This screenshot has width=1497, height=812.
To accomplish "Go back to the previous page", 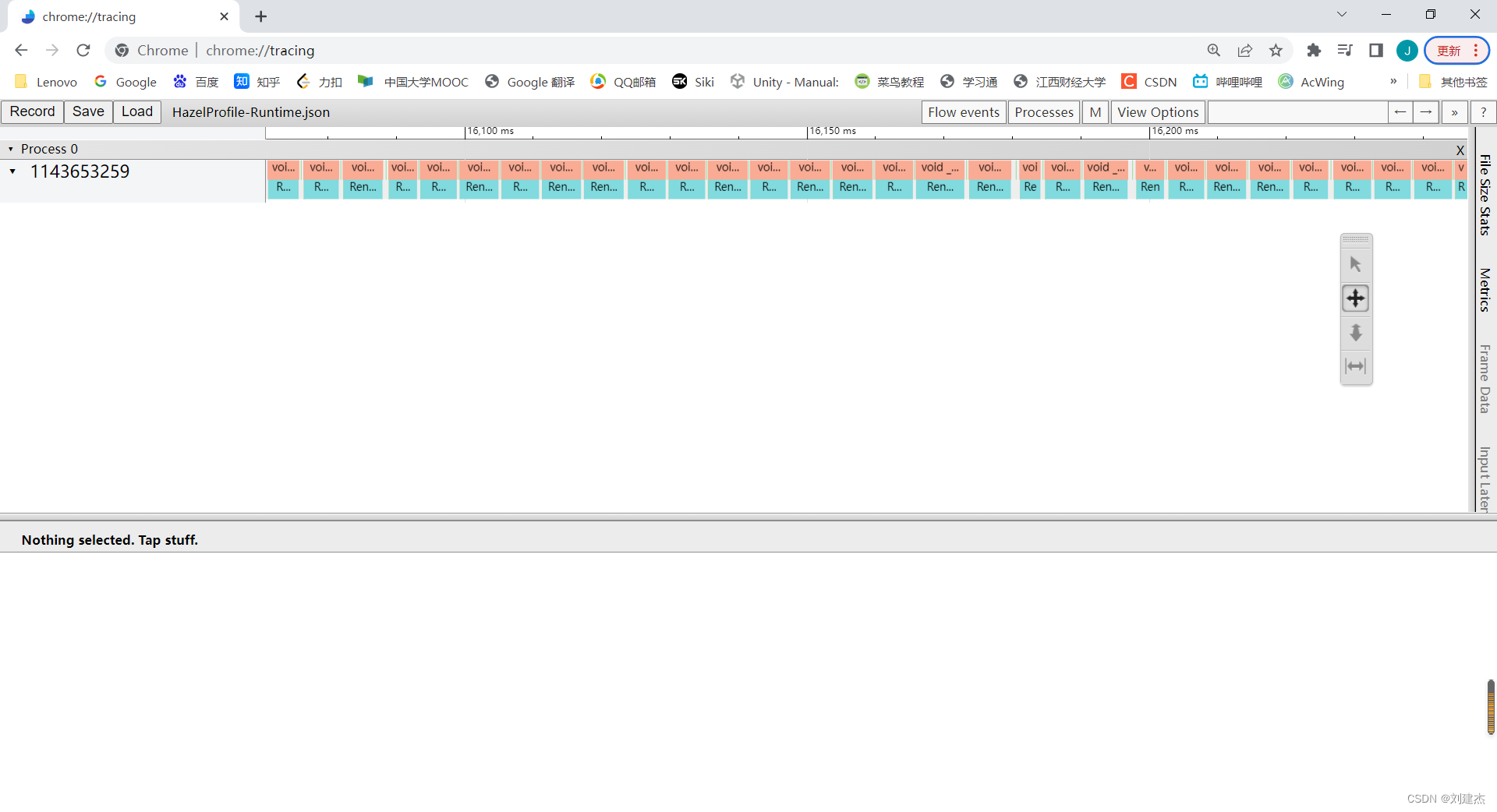I will click(x=21, y=50).
